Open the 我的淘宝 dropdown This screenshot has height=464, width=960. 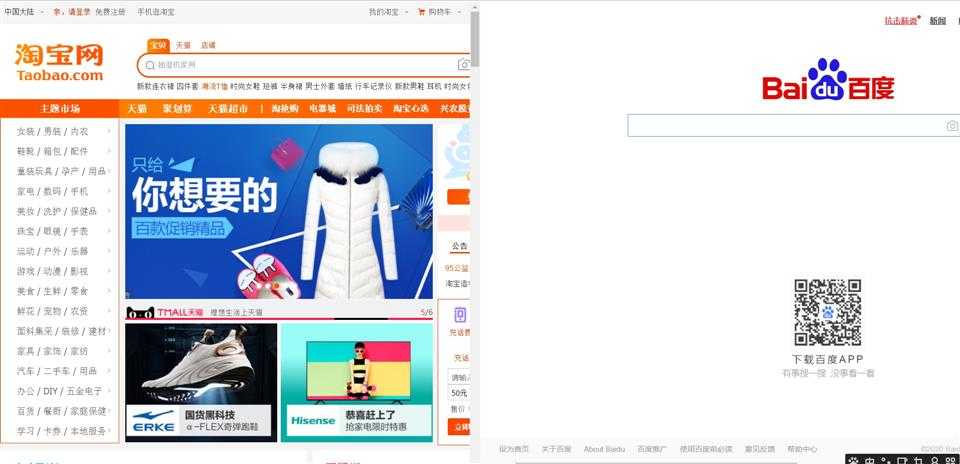[x=388, y=12]
